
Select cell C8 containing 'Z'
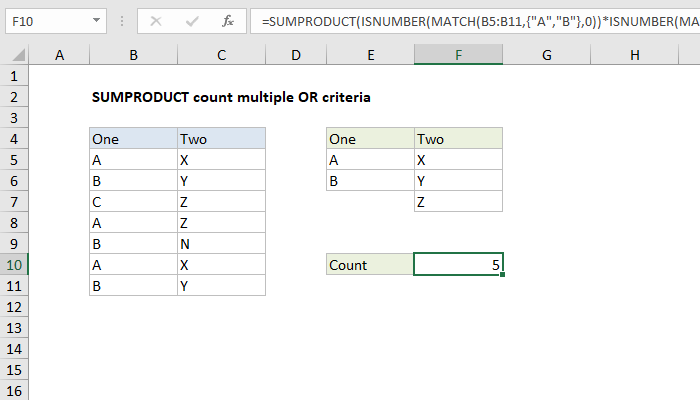[221, 223]
